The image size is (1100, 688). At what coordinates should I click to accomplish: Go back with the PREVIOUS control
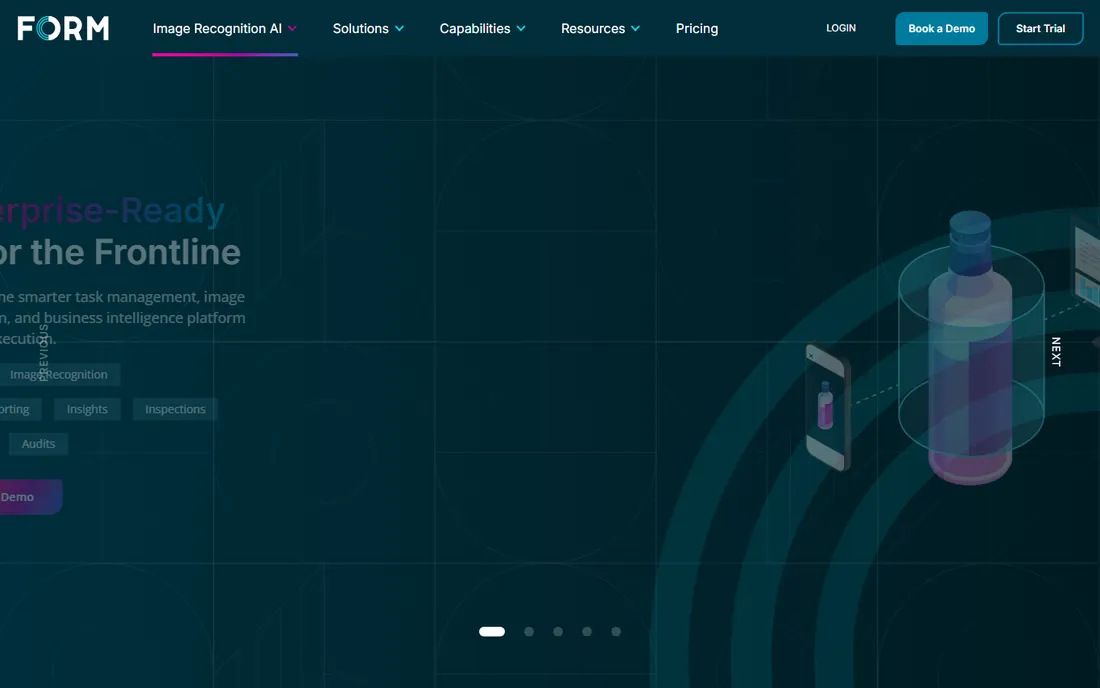click(43, 353)
